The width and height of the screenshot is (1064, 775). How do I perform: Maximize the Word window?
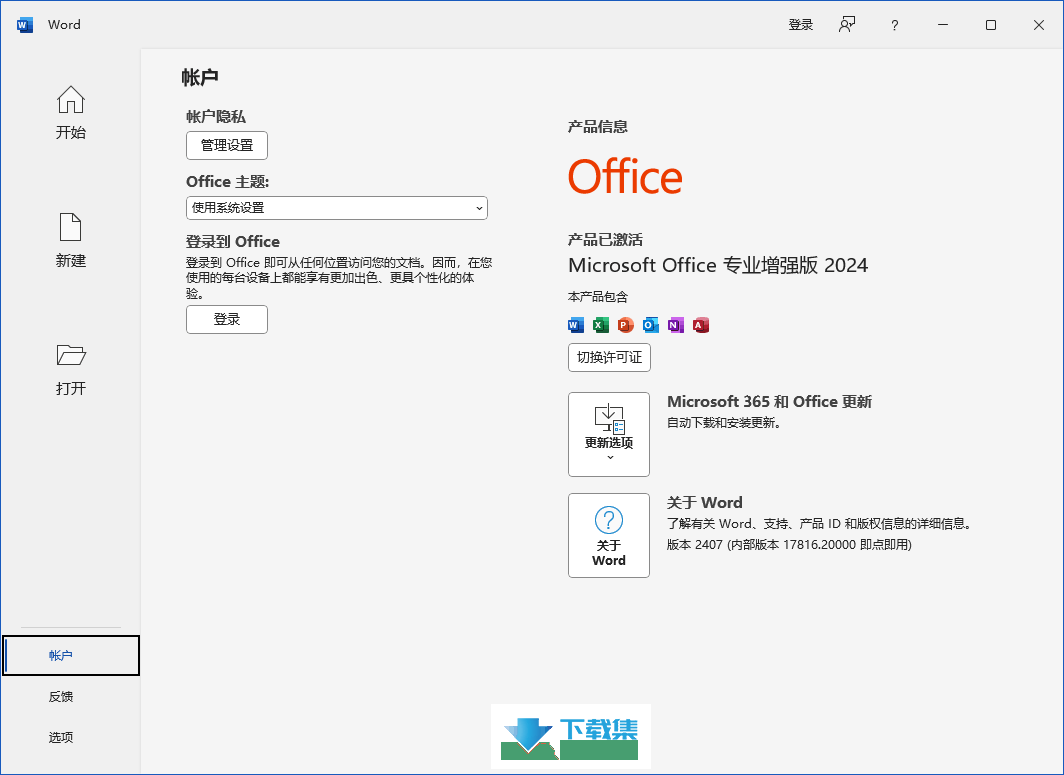991,25
